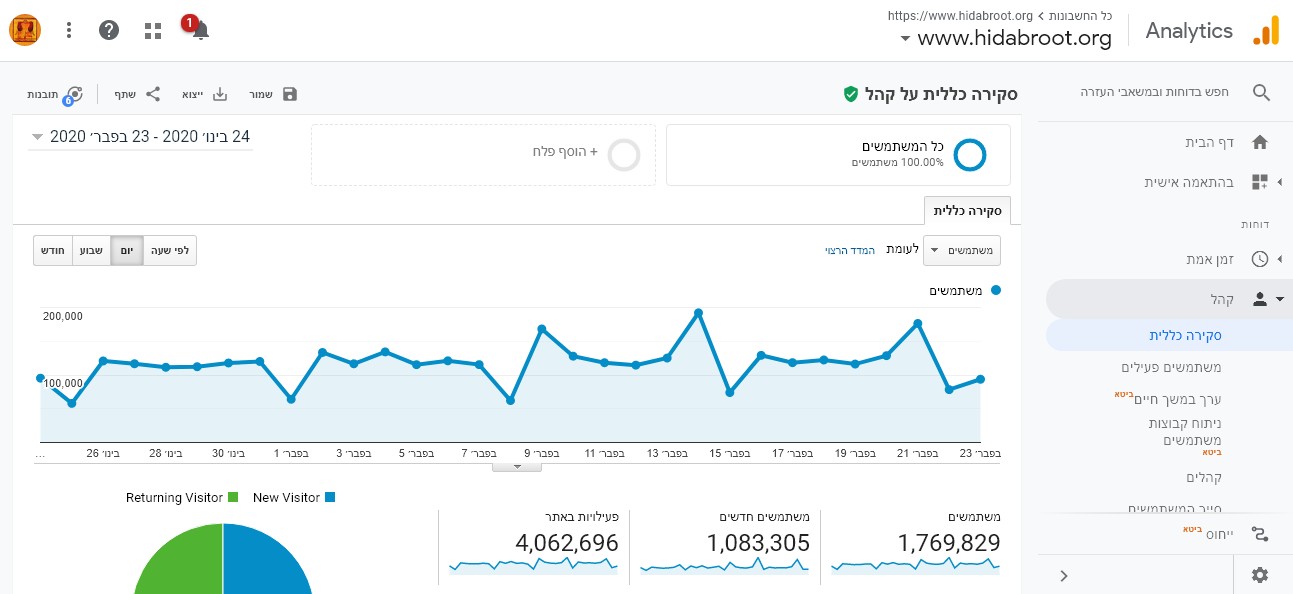Open the three-dot more options menu
This screenshot has height=594, width=1293.
pos(69,30)
